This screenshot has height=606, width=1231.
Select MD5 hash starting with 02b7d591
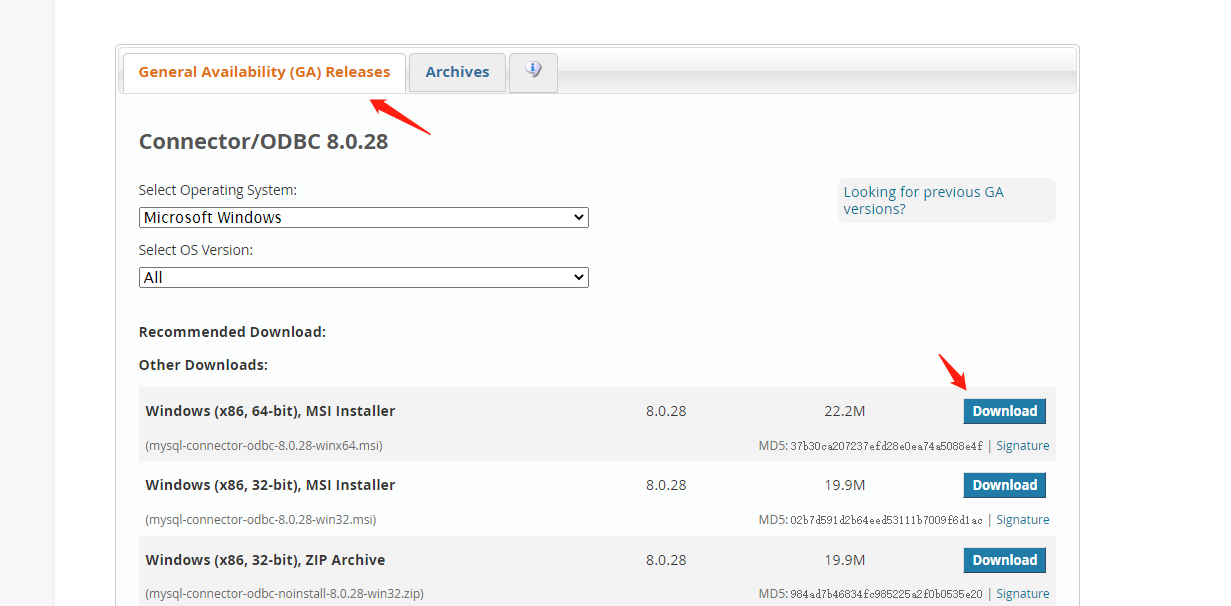[x=886, y=520]
